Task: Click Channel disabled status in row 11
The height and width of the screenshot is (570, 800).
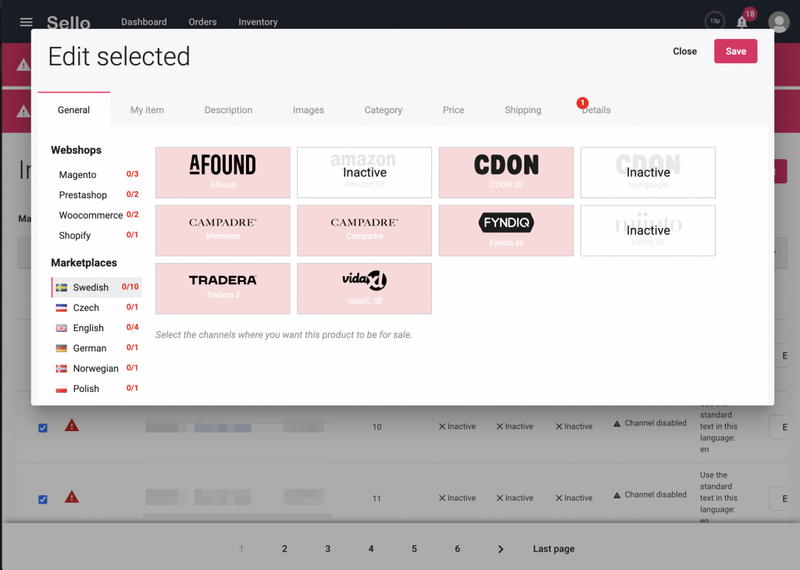Action: pyautogui.click(x=649, y=494)
